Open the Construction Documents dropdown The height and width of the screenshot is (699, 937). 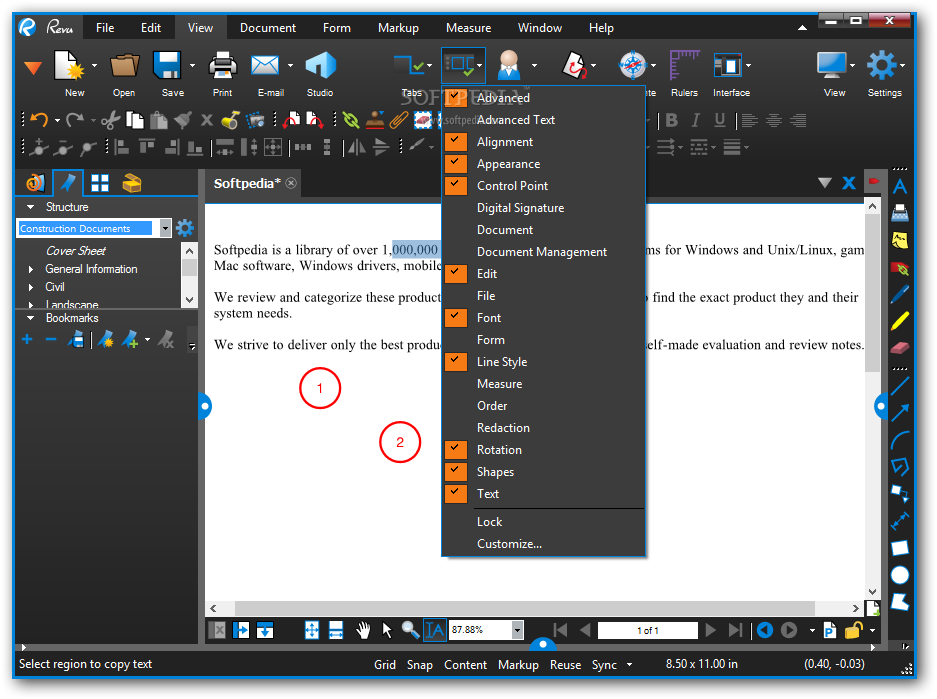[165, 228]
